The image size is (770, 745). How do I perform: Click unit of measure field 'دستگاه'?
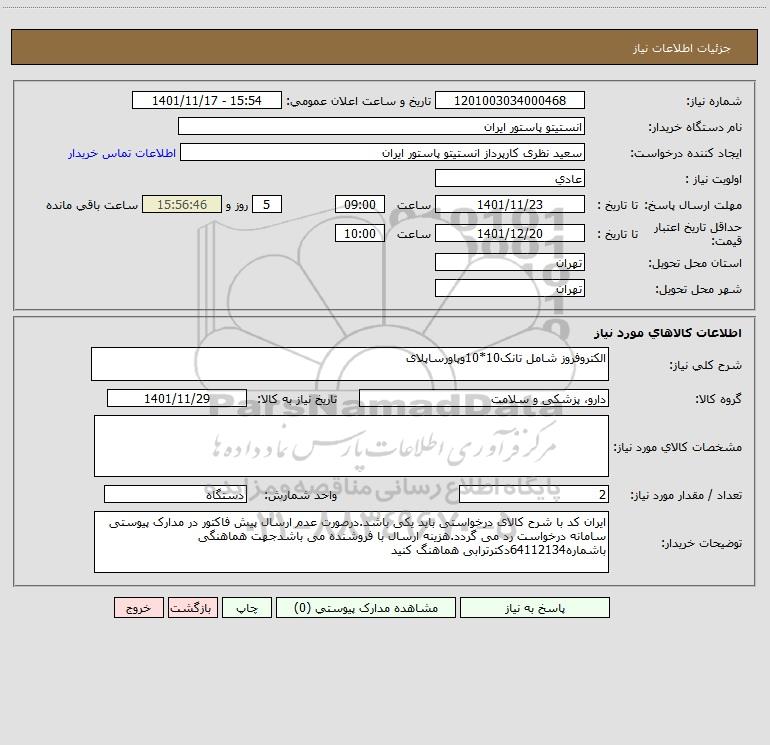pos(175,494)
